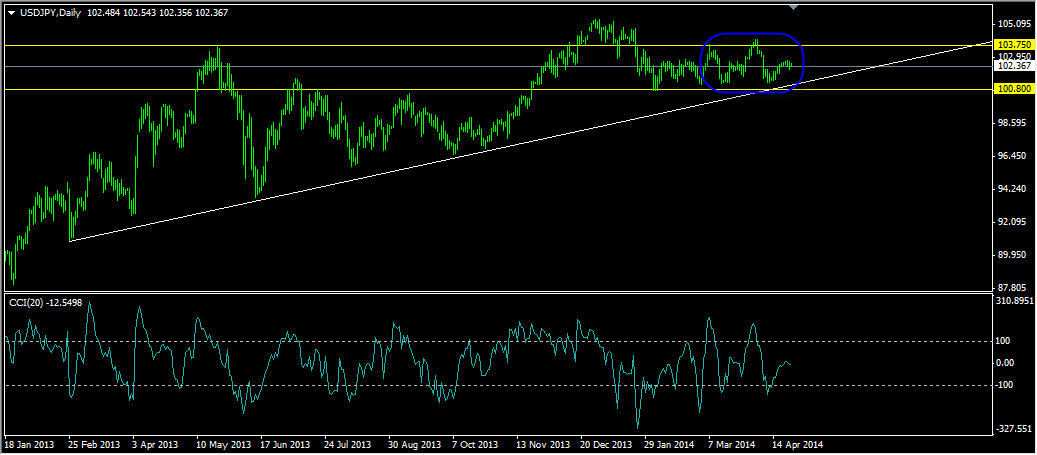This screenshot has height=455, width=1037.
Task: Click the 14 Apr 2014 date label
Action: (x=796, y=444)
